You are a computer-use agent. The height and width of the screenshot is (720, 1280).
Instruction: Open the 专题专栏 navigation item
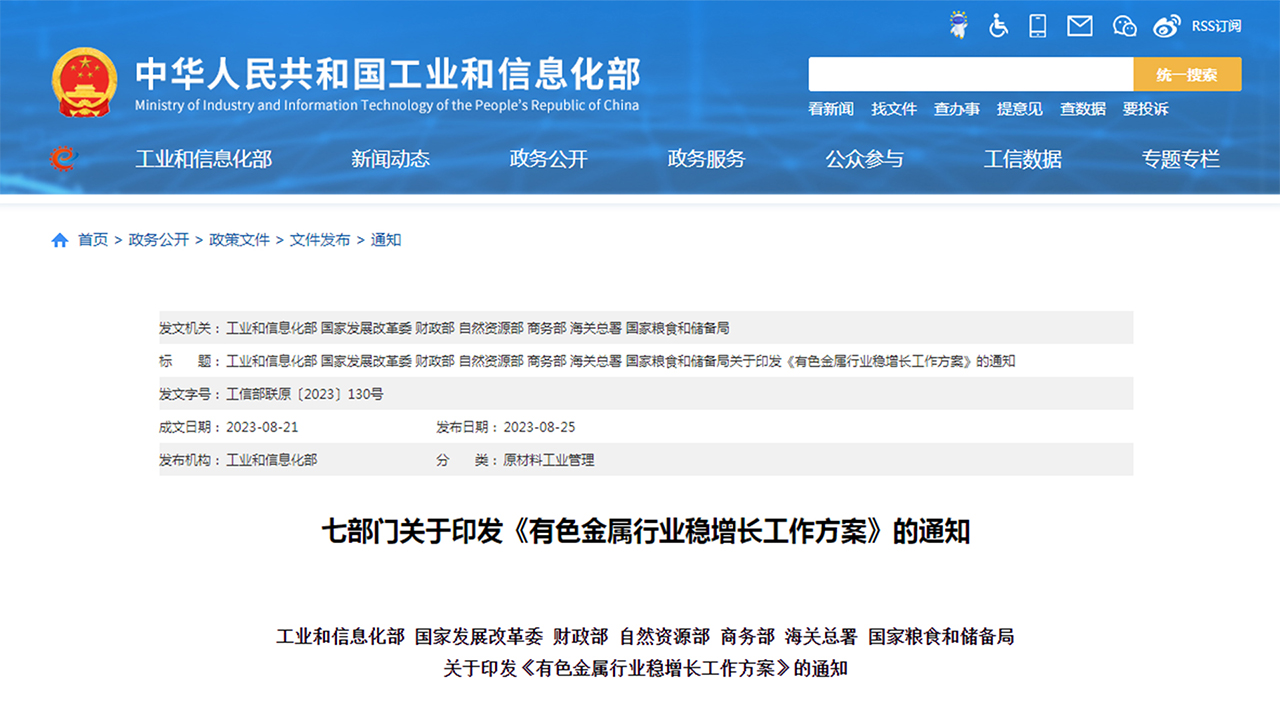tap(1180, 158)
